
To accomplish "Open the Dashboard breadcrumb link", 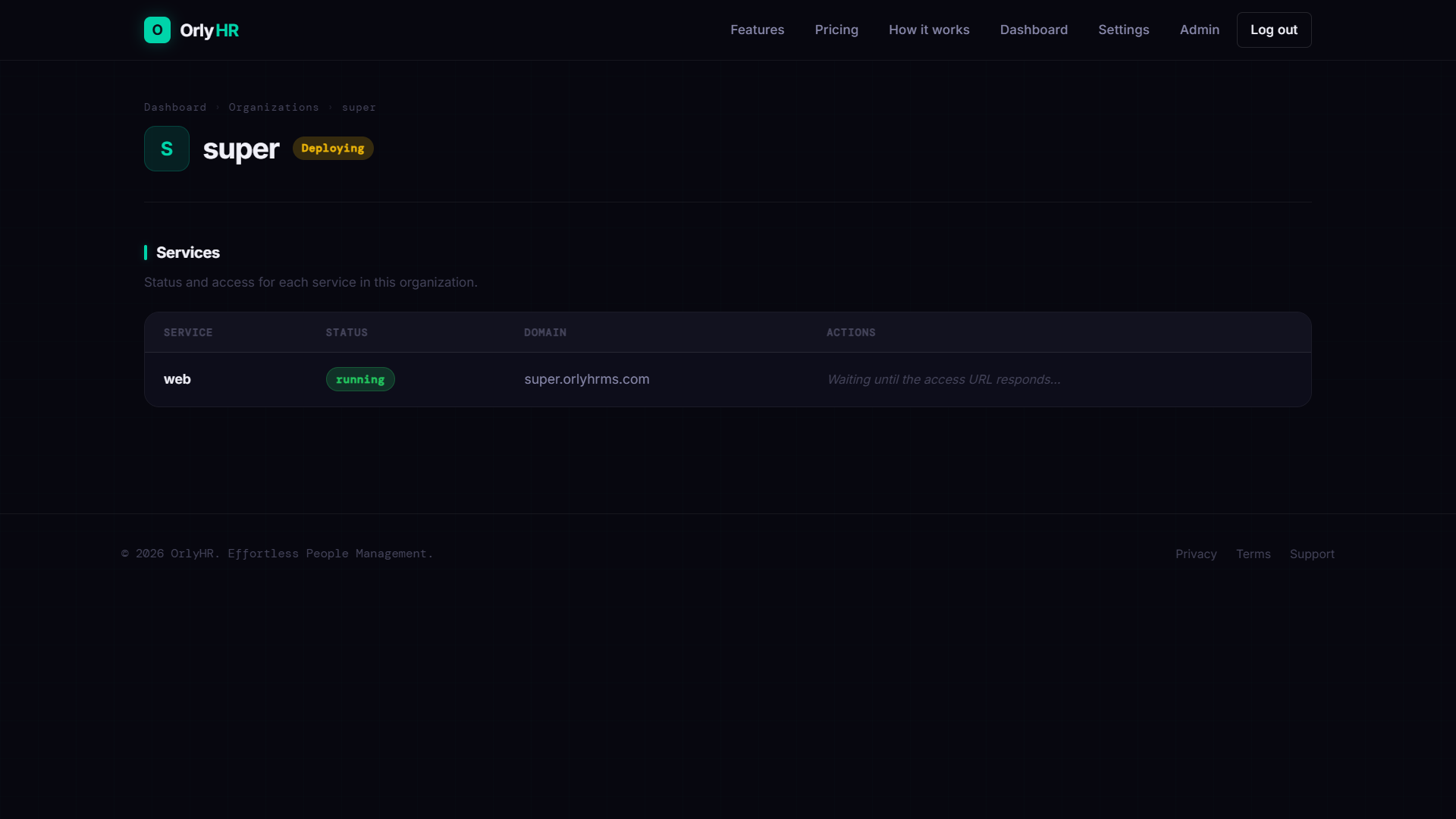I will [x=174, y=107].
